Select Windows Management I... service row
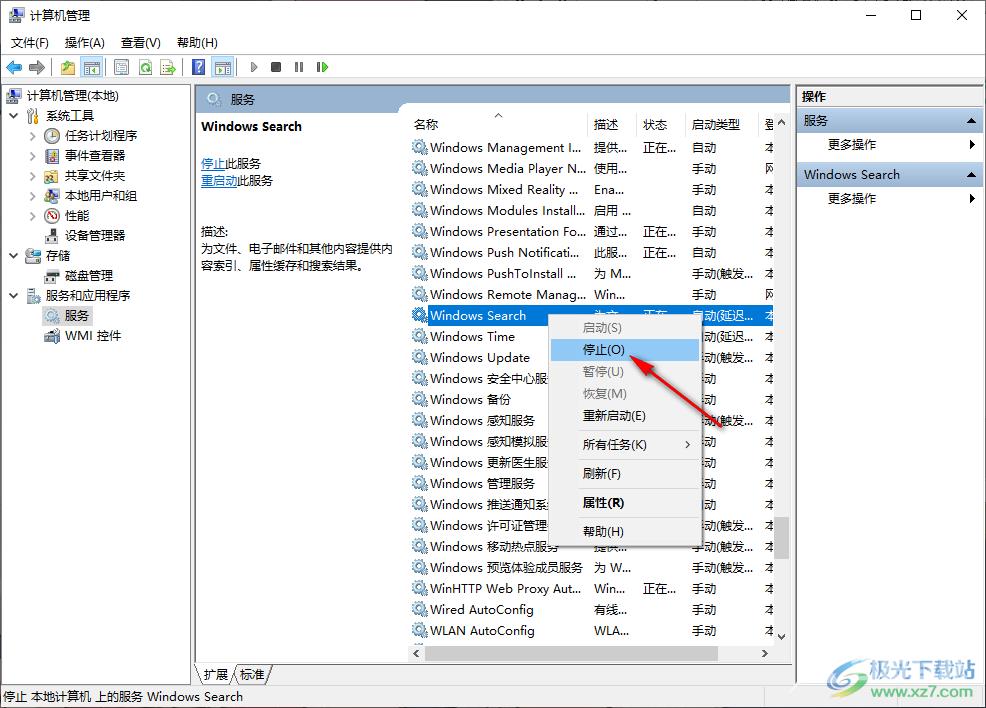 [x=592, y=148]
